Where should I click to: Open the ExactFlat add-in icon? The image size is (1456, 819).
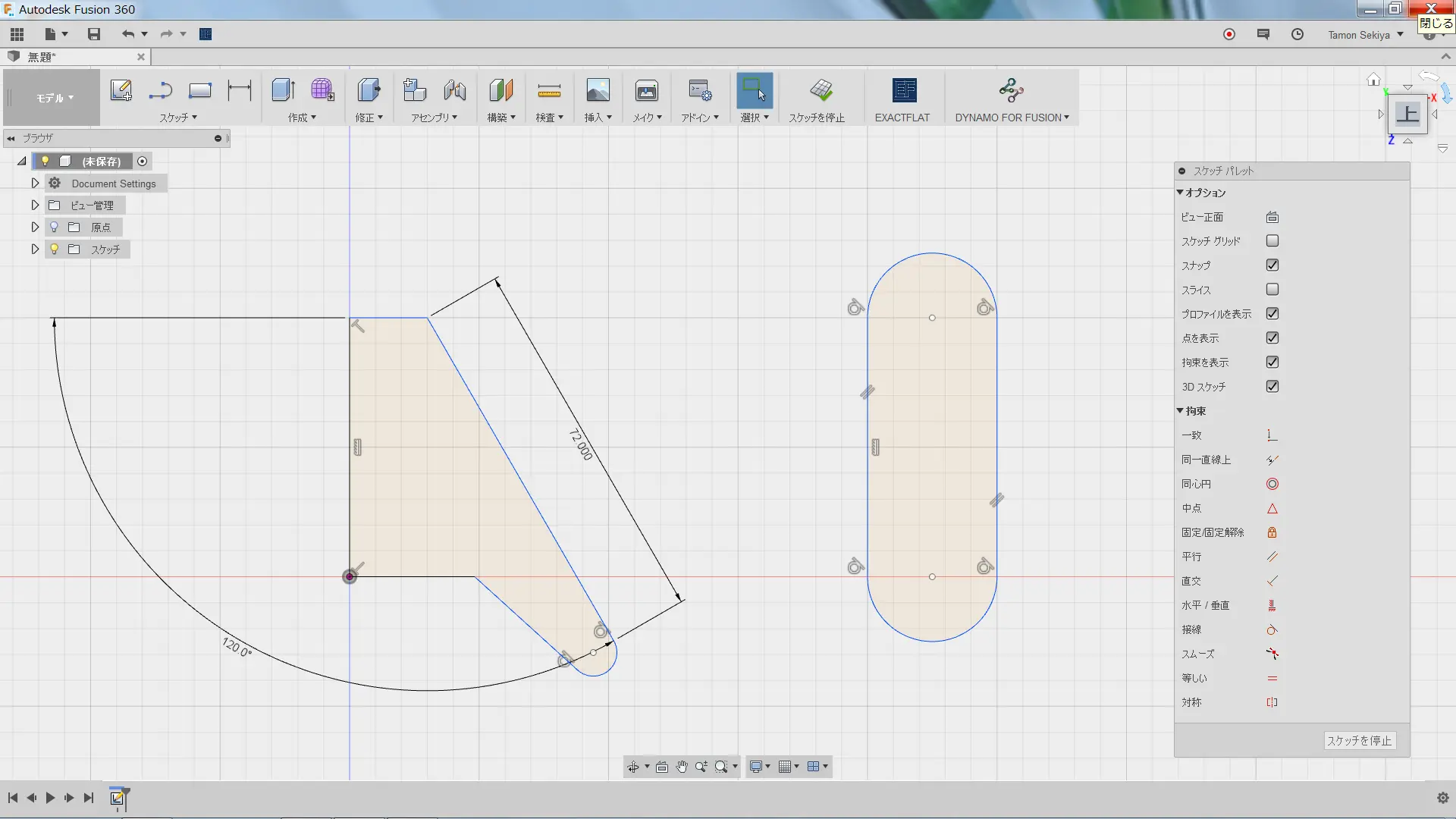903,90
